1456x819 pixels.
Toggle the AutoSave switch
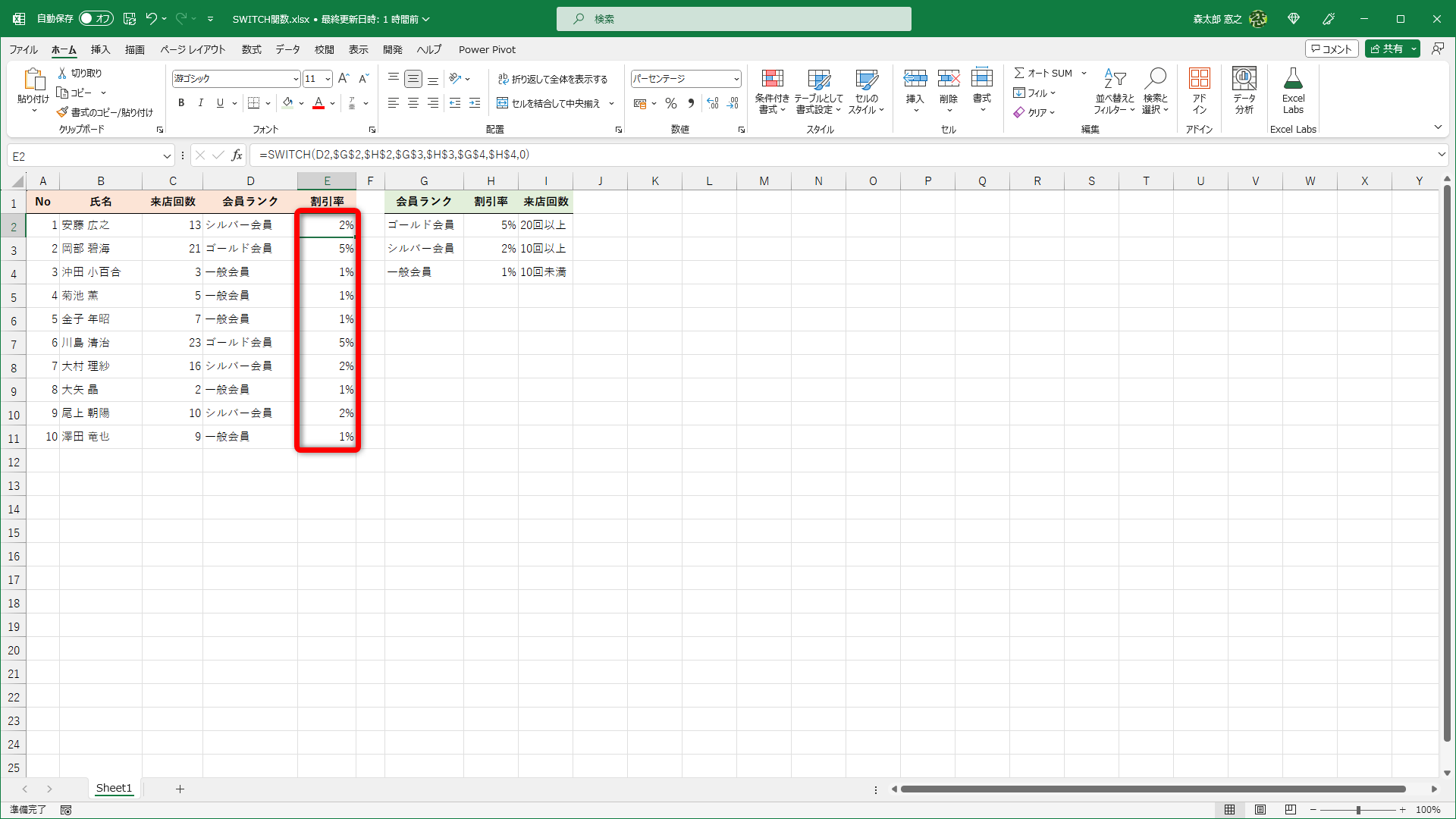pyautogui.click(x=96, y=18)
